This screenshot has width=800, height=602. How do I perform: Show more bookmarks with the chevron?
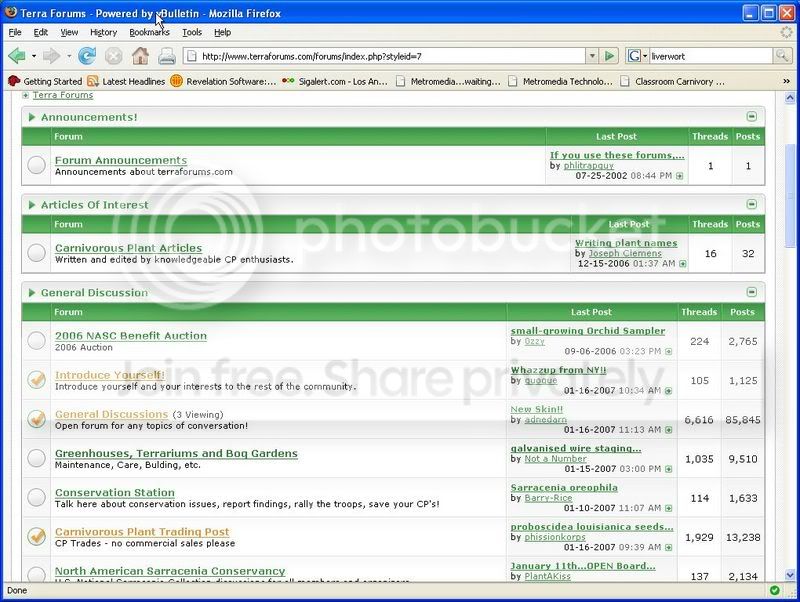coord(786,81)
